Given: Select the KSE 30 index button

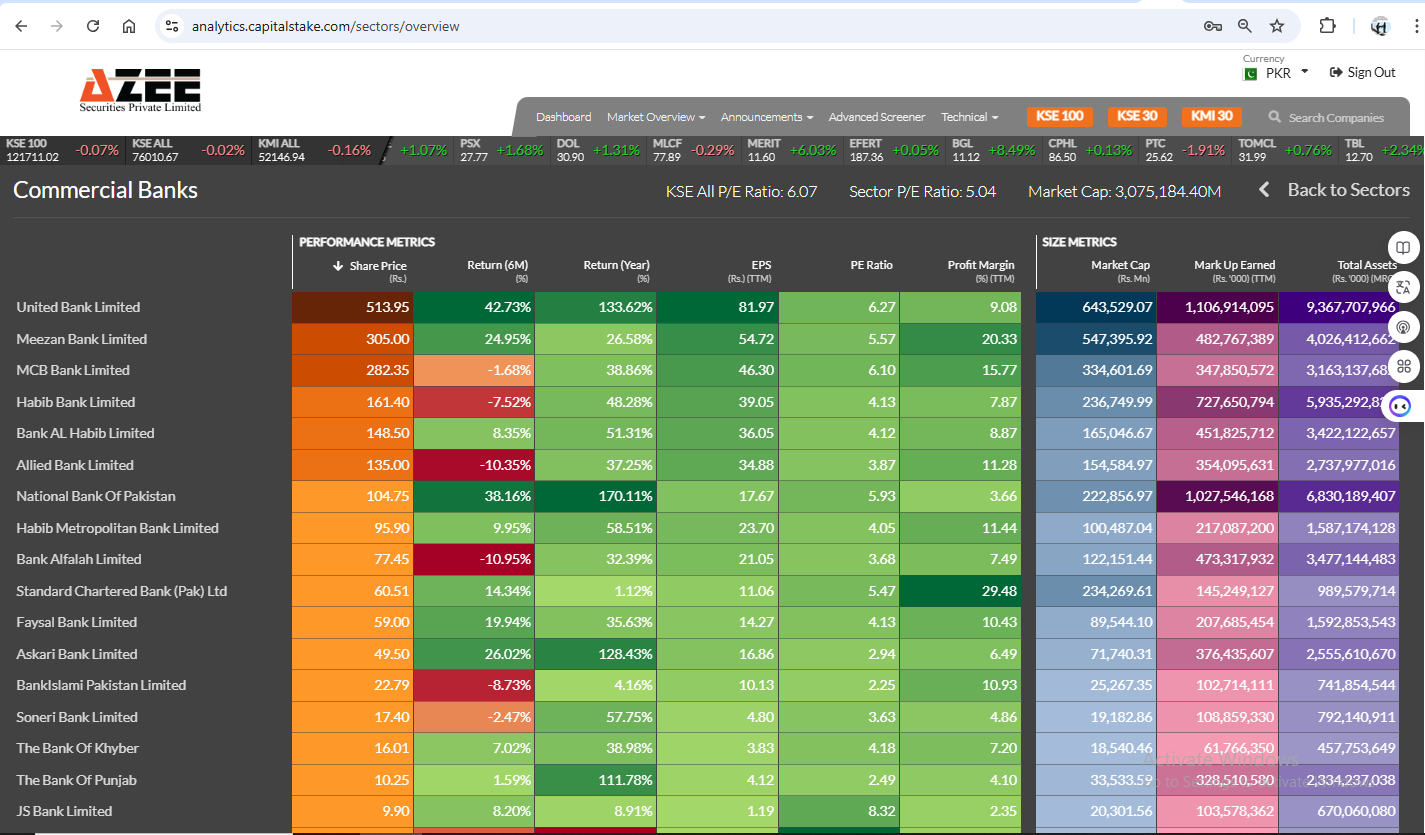Looking at the screenshot, I should (1137, 116).
